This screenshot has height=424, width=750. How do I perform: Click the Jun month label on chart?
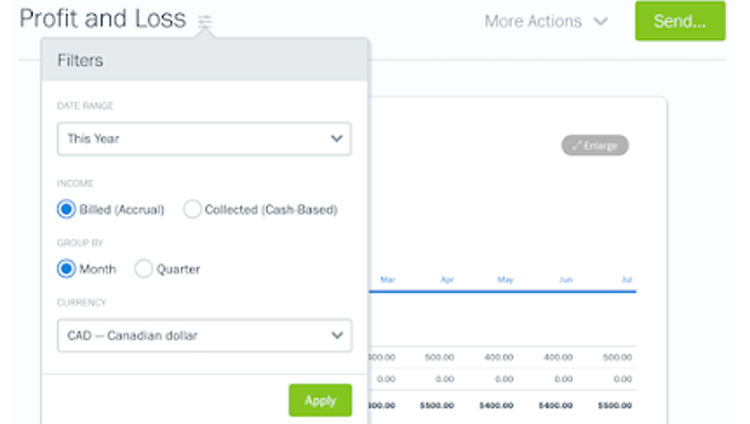(x=566, y=279)
